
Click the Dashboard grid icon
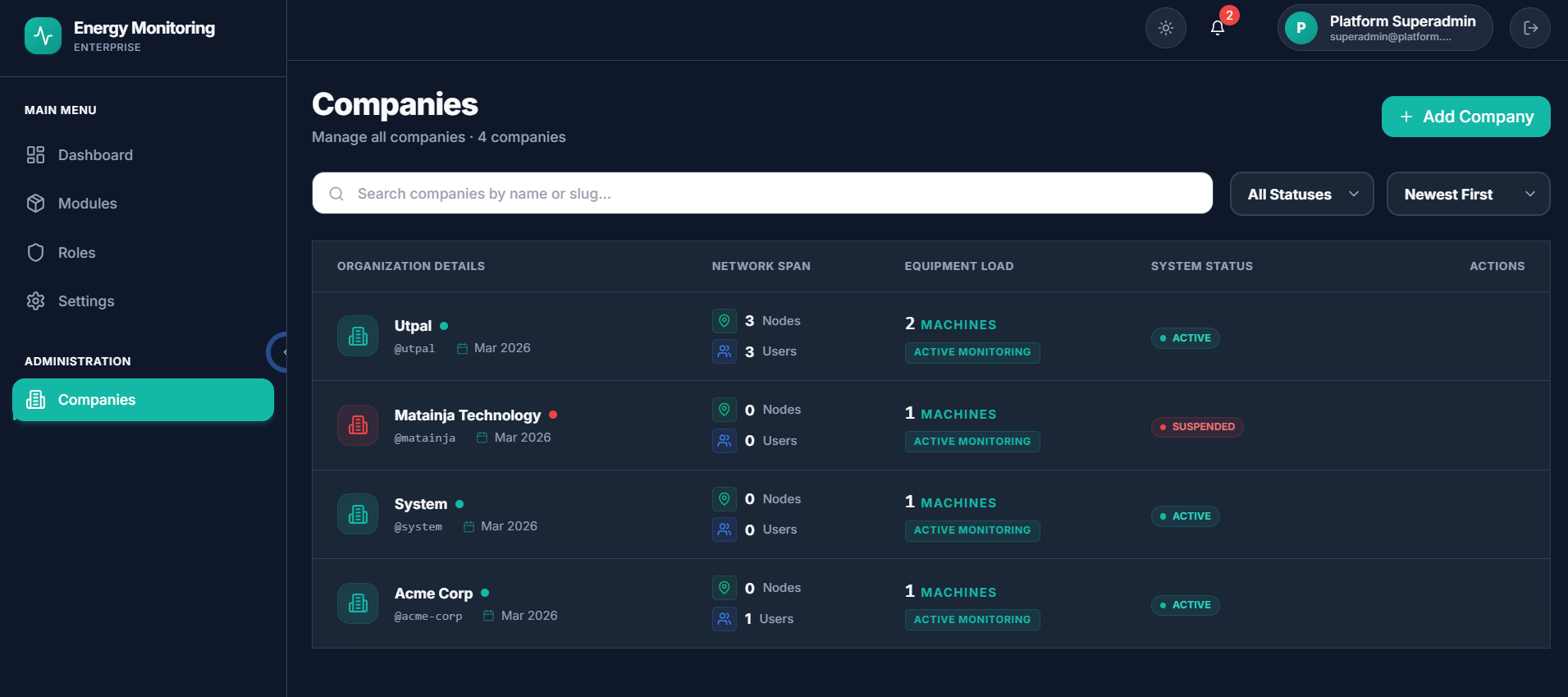click(35, 155)
